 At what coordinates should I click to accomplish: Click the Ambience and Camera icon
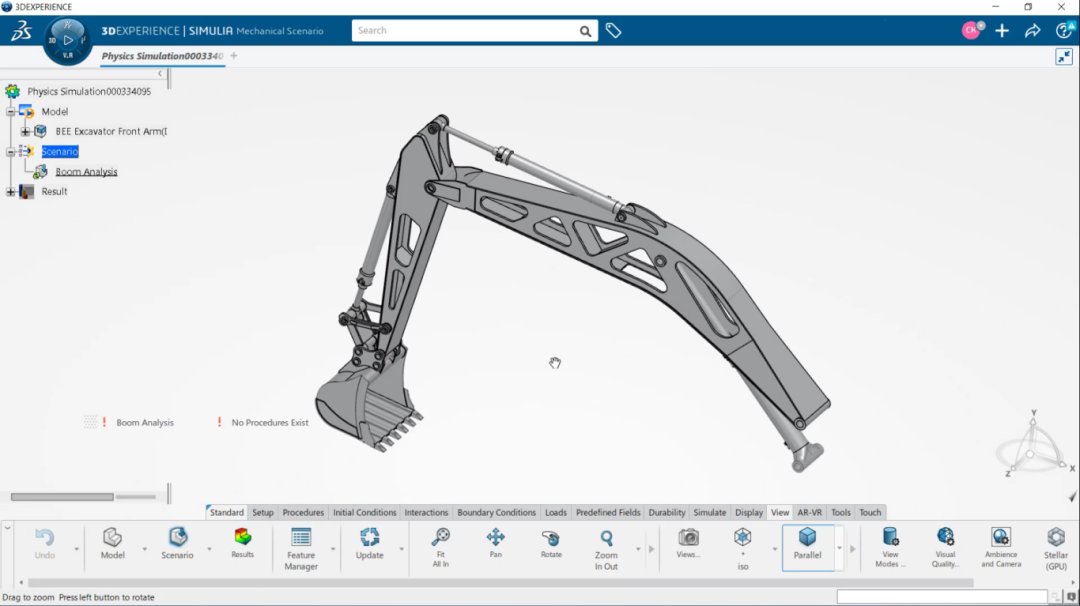pyautogui.click(x=1000, y=543)
